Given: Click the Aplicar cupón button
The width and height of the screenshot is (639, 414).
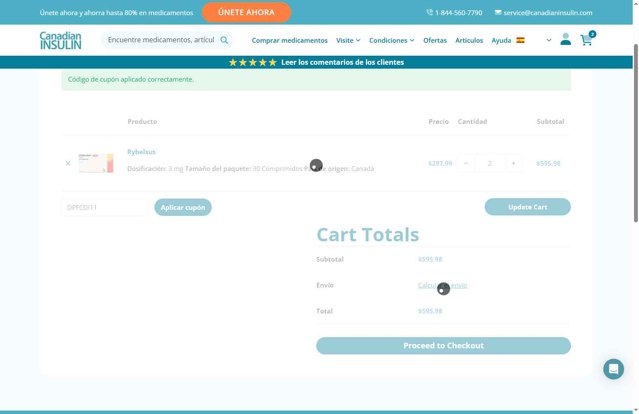Looking at the screenshot, I should click(x=183, y=207).
